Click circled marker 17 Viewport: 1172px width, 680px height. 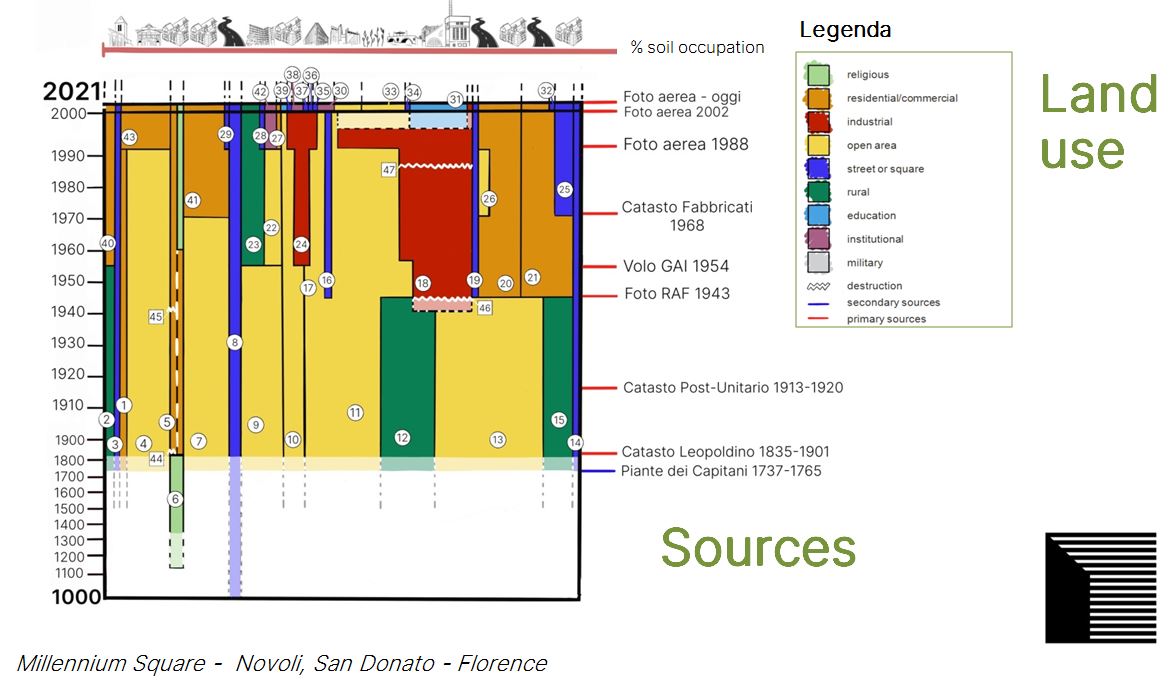pyautogui.click(x=308, y=288)
